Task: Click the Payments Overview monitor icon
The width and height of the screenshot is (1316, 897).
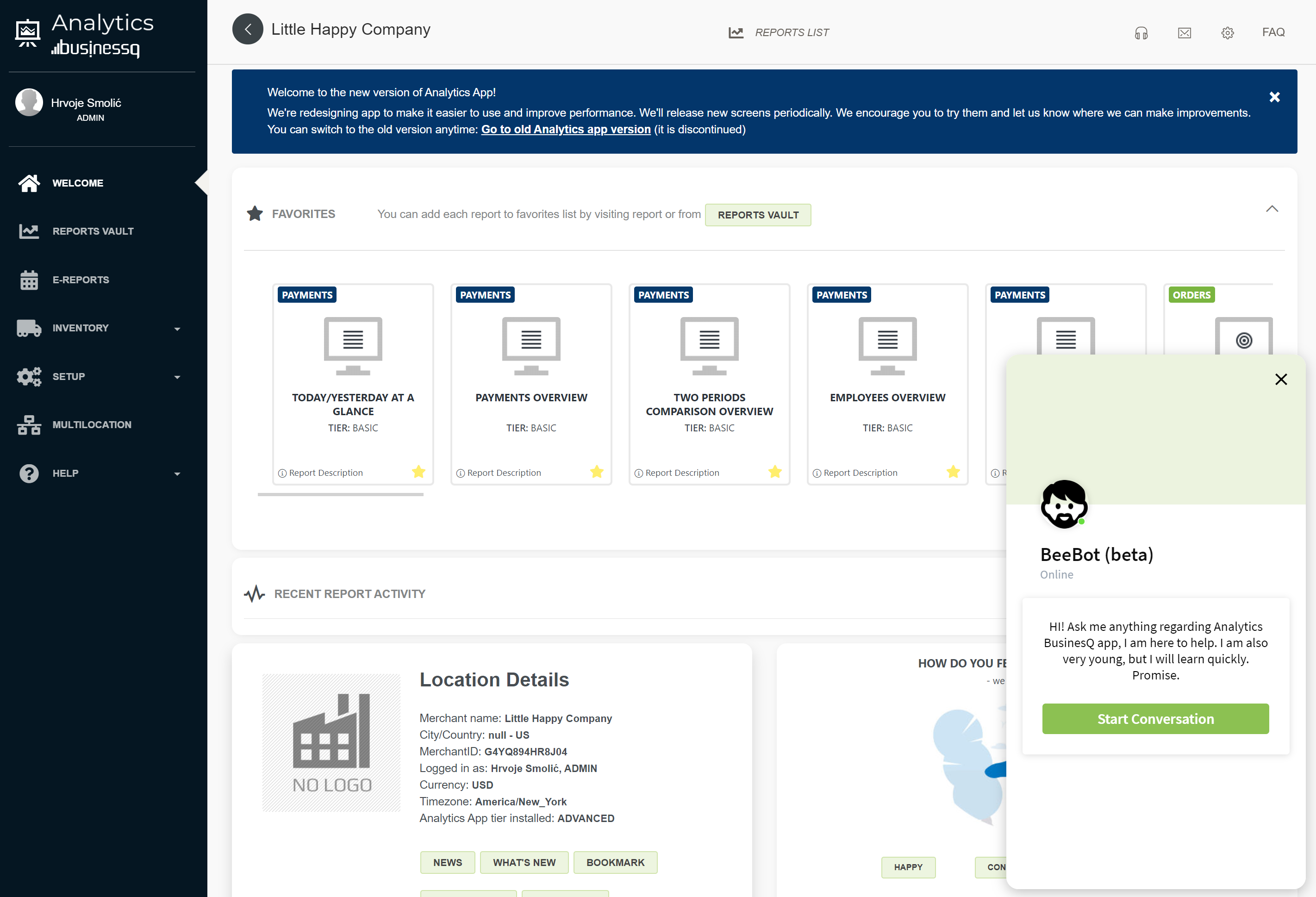Action: [531, 346]
